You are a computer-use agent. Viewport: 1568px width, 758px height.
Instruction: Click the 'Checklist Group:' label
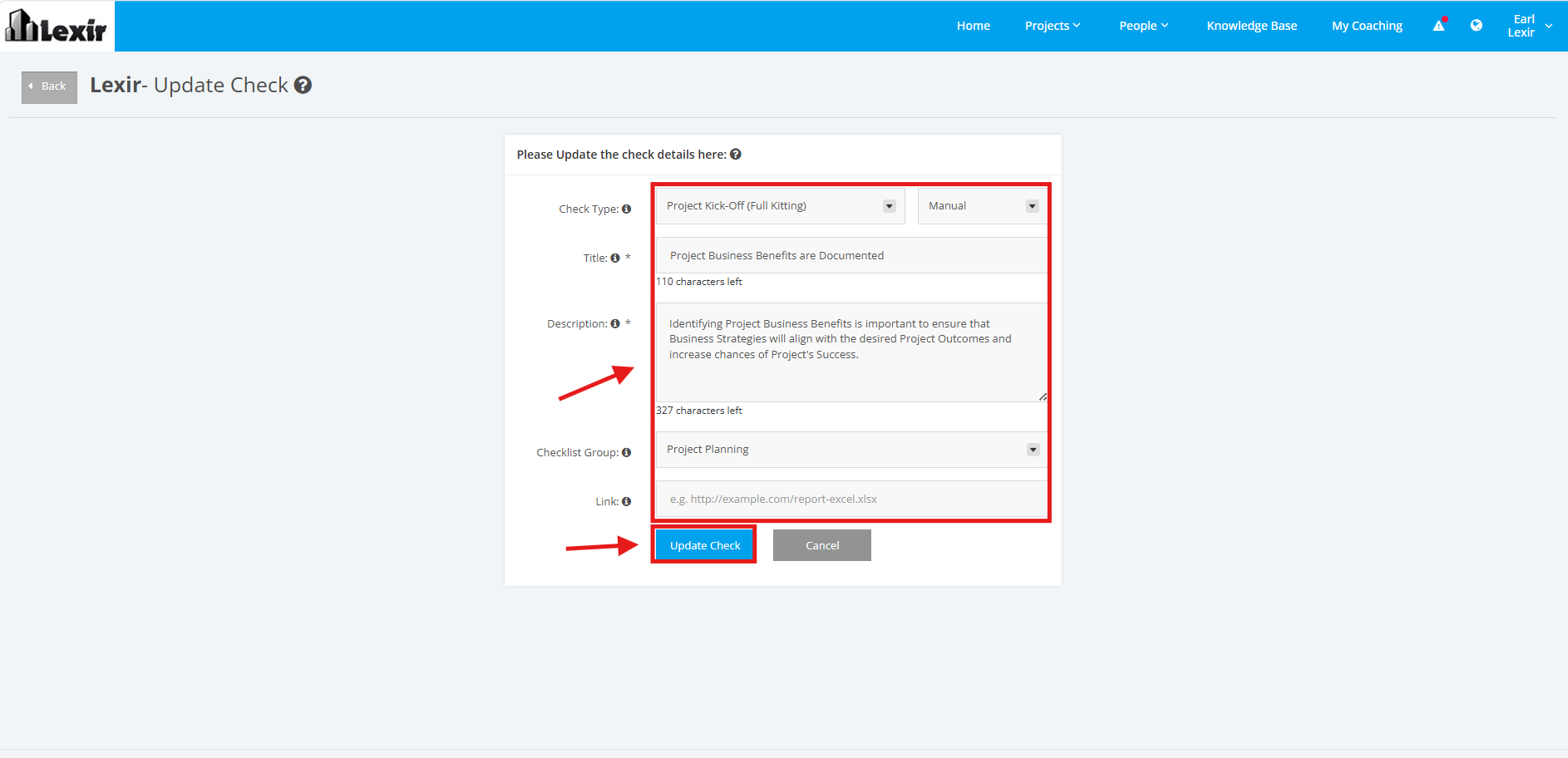(x=577, y=452)
